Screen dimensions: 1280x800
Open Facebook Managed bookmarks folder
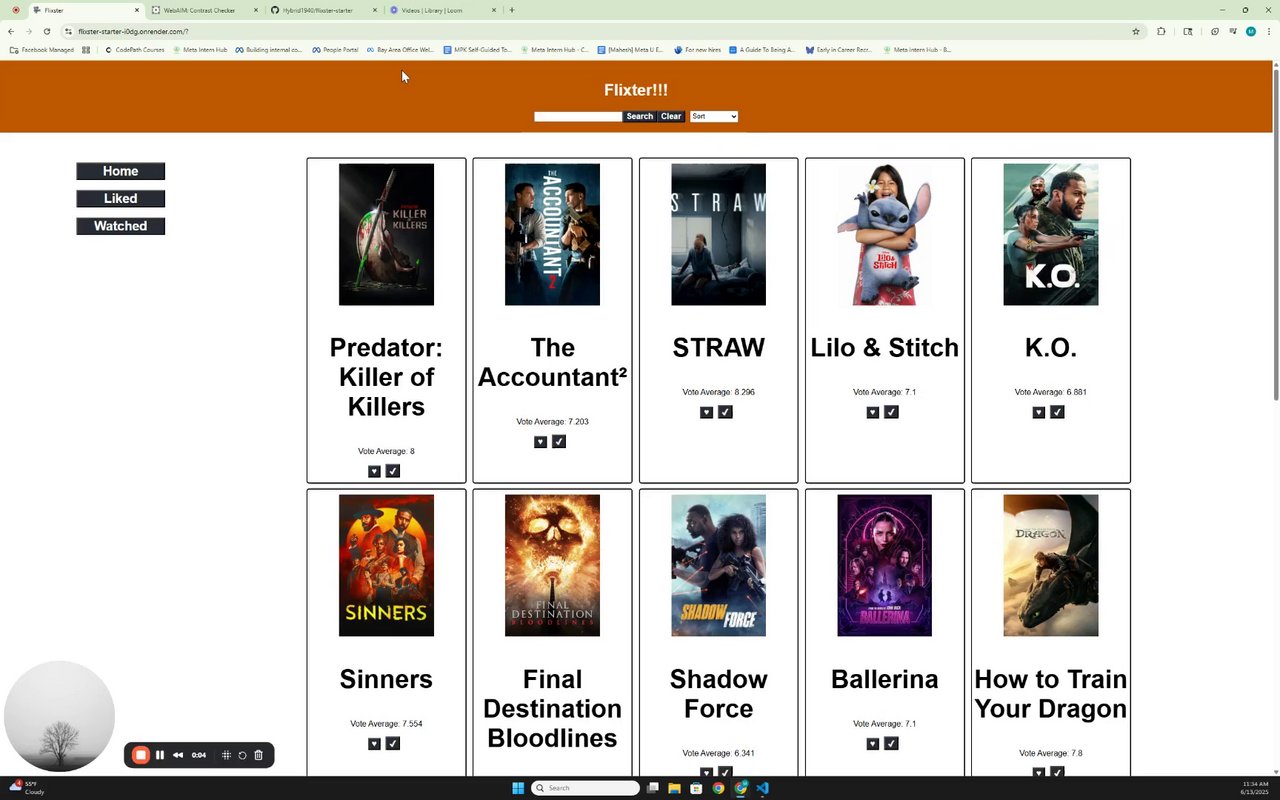42,49
